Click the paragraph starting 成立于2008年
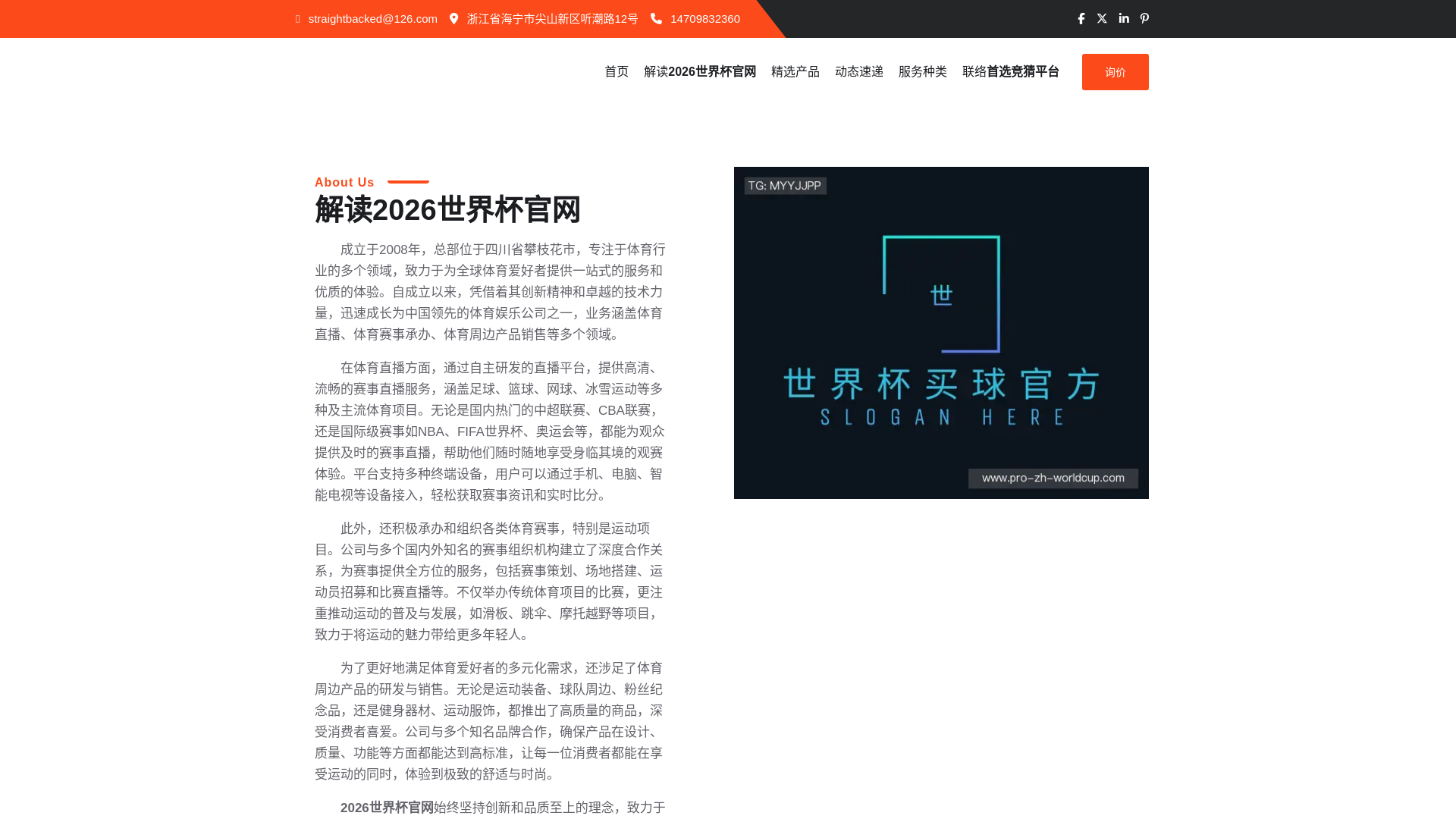The height and width of the screenshot is (819, 1456). click(x=491, y=292)
